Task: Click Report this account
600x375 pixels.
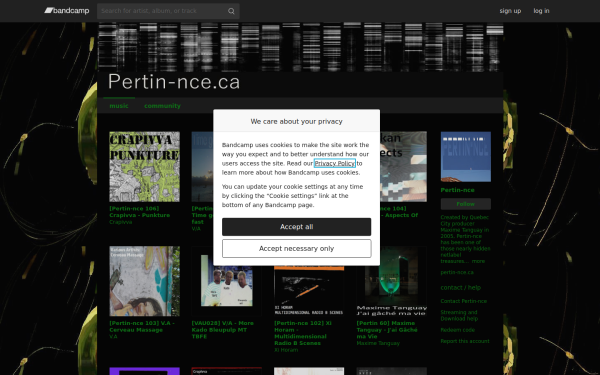Action: [x=465, y=341]
